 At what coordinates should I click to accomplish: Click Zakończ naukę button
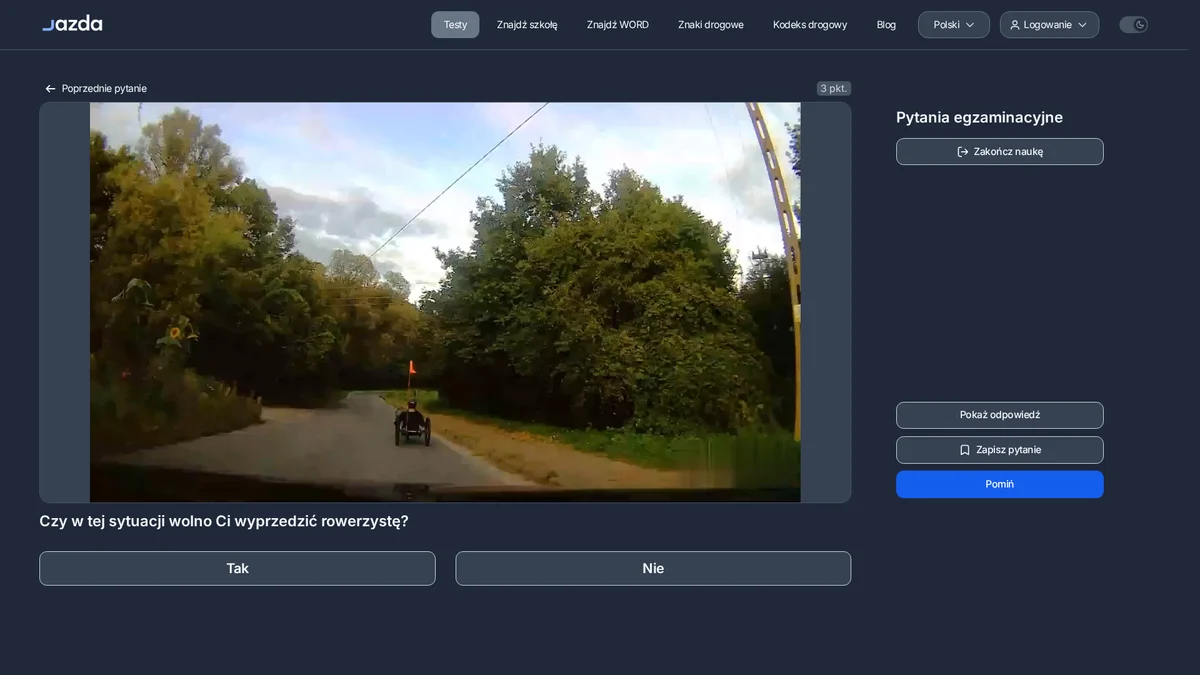point(1000,152)
